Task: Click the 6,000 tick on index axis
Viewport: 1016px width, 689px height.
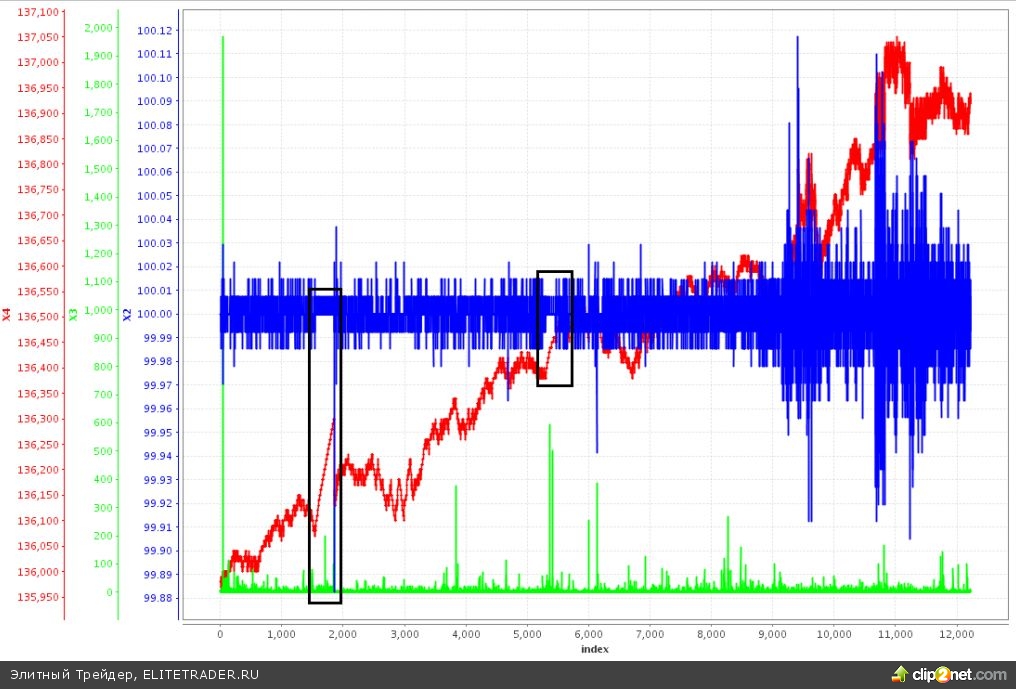Action: pos(589,633)
